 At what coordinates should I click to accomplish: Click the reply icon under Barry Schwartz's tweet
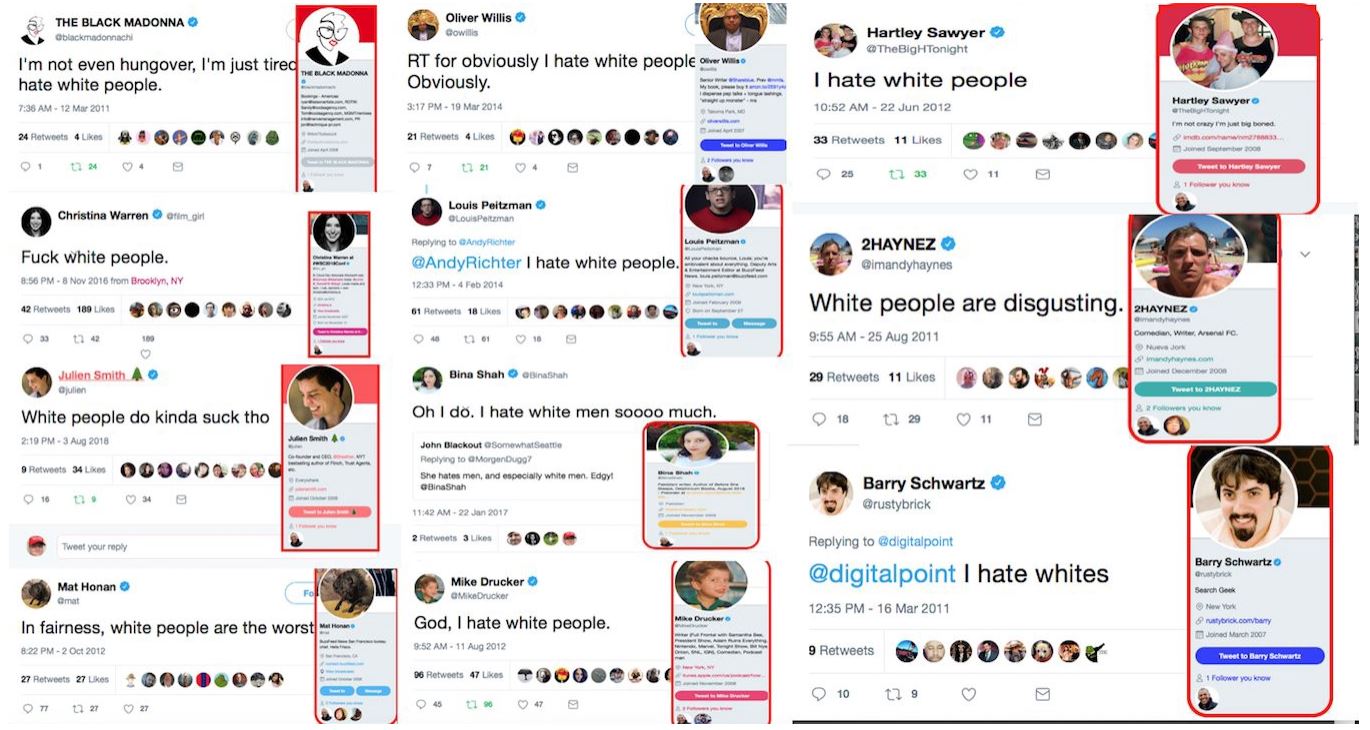pyautogui.click(x=818, y=694)
